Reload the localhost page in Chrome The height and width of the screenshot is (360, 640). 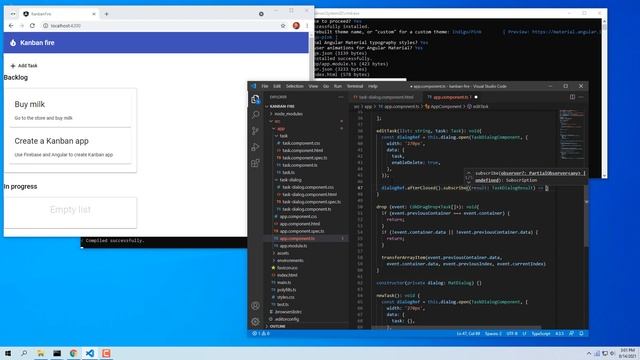(32, 25)
